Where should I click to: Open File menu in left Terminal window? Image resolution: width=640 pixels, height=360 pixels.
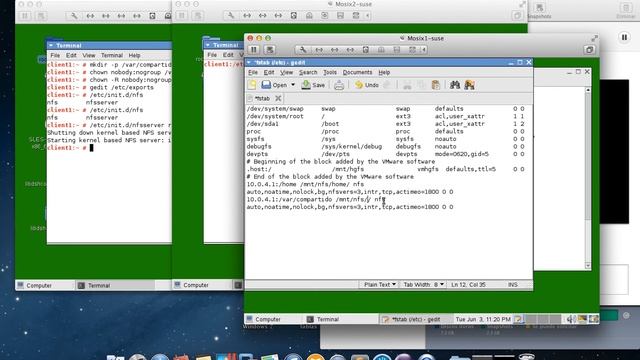click(x=55, y=55)
